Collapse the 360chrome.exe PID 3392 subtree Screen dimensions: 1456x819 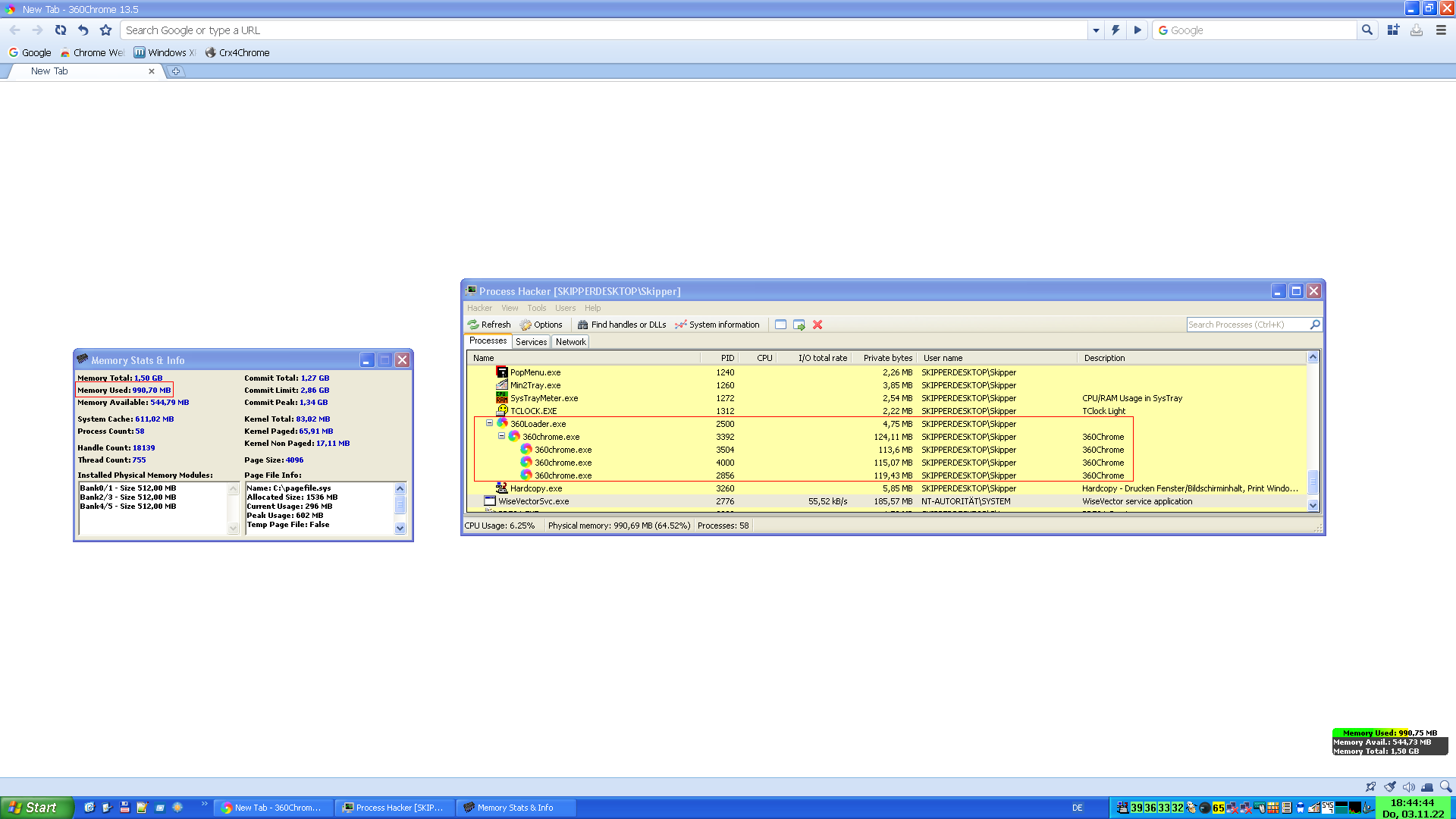click(x=501, y=436)
